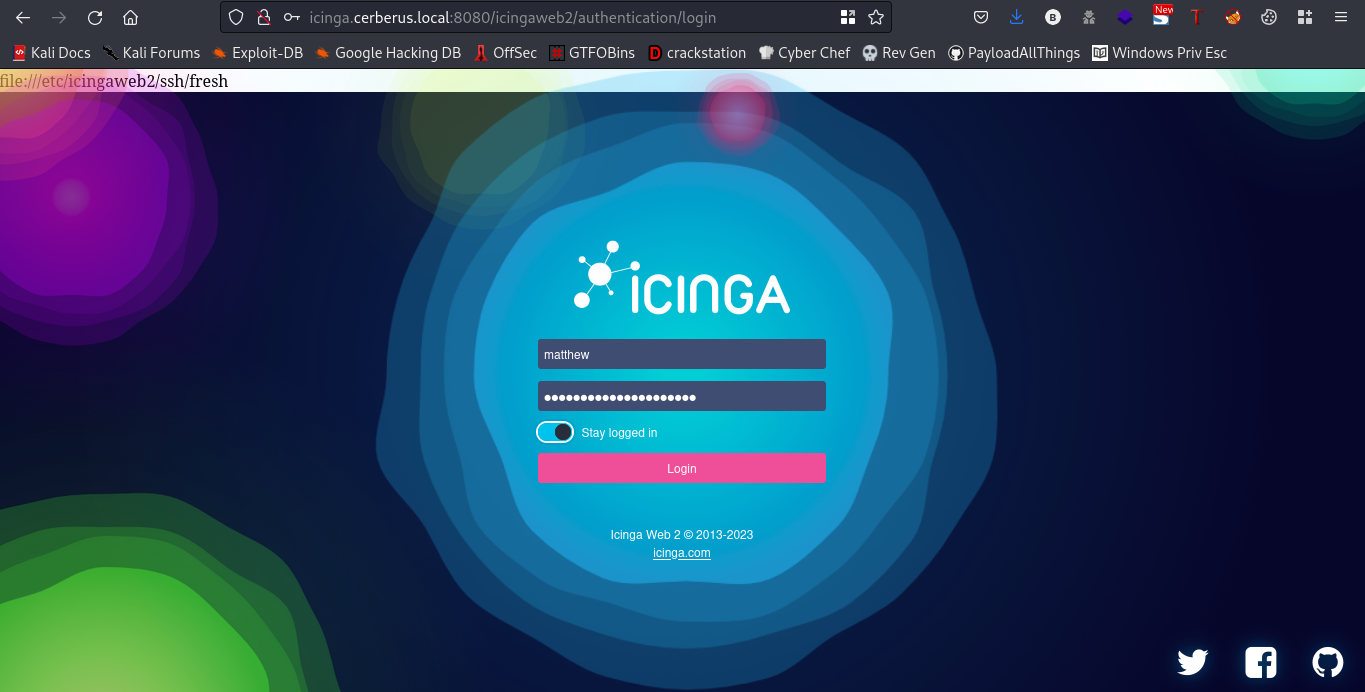Click the pink Login button
This screenshot has height=692, width=1365.
tap(682, 468)
